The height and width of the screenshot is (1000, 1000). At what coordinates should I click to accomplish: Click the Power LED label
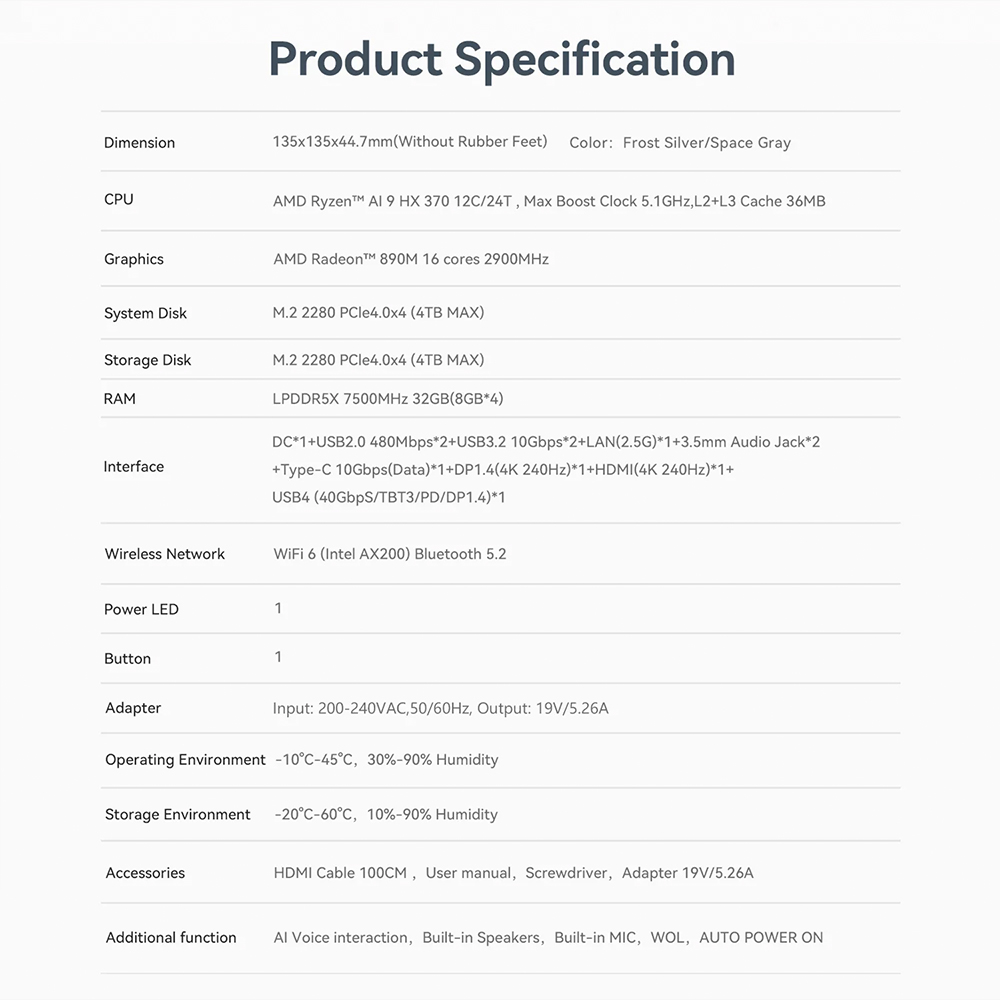141,609
